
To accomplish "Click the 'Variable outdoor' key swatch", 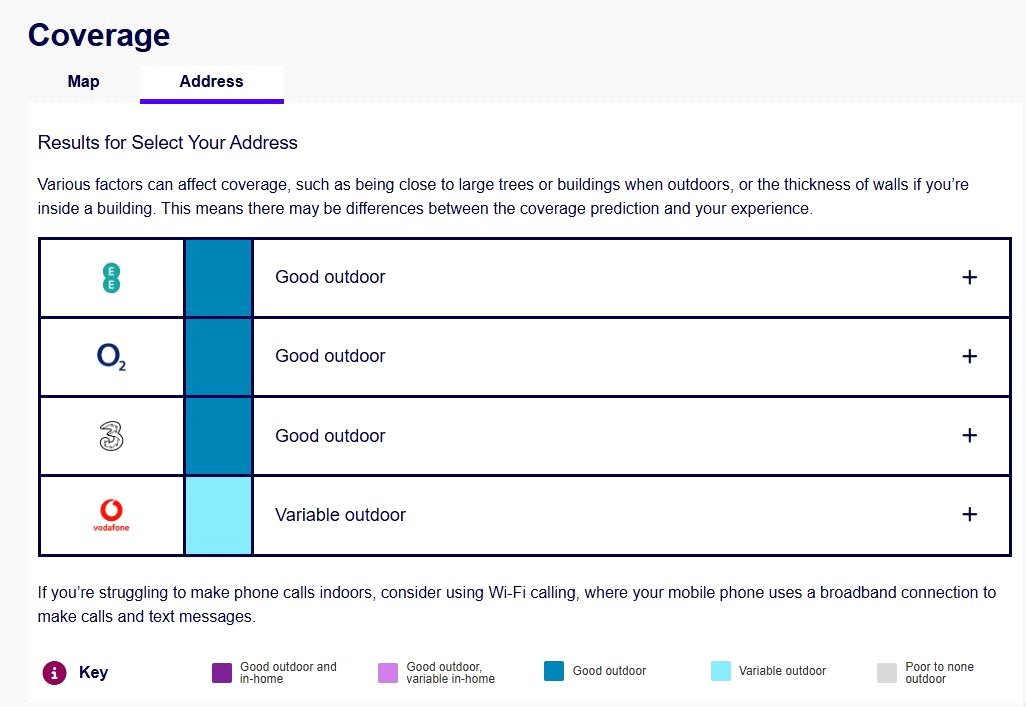I will tap(721, 671).
